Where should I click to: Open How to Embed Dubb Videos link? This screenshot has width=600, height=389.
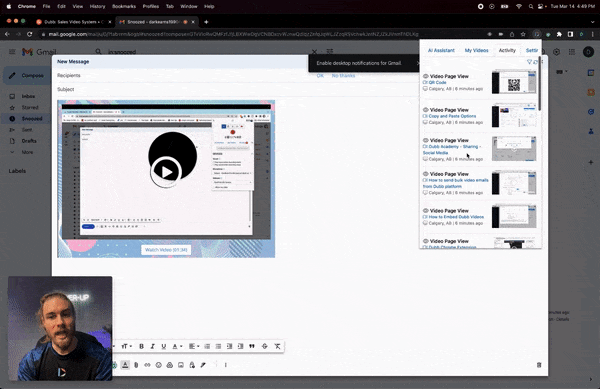[456, 217]
